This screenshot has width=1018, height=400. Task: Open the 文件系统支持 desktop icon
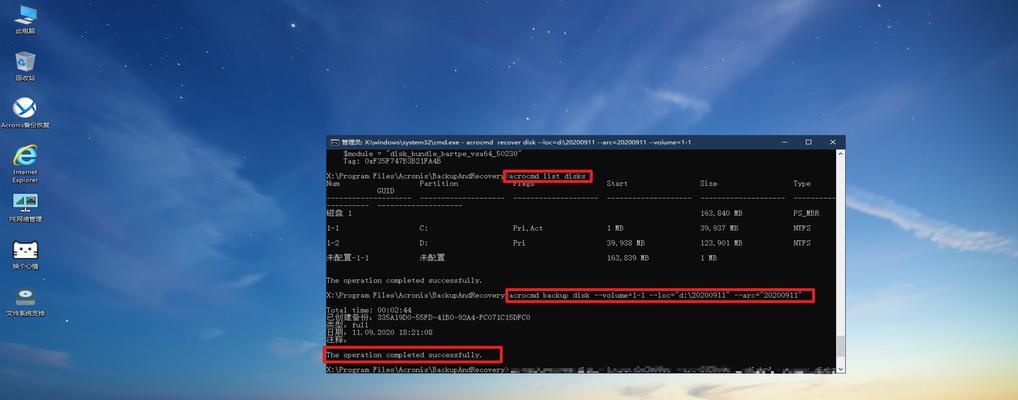[25, 298]
